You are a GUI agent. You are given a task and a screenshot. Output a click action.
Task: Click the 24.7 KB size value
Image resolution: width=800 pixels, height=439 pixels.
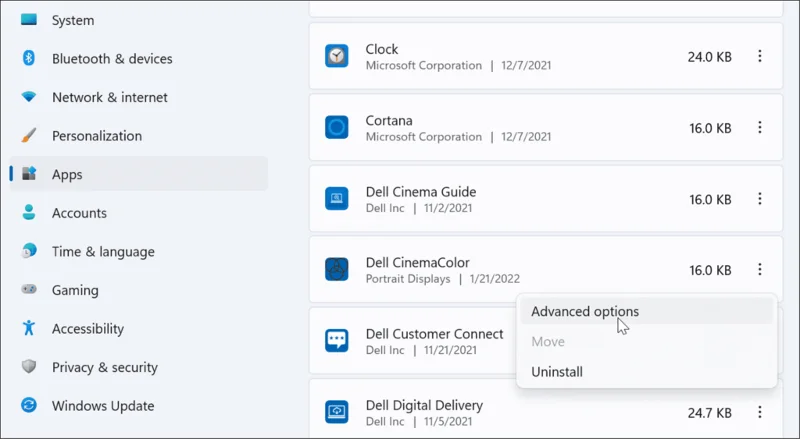710,412
